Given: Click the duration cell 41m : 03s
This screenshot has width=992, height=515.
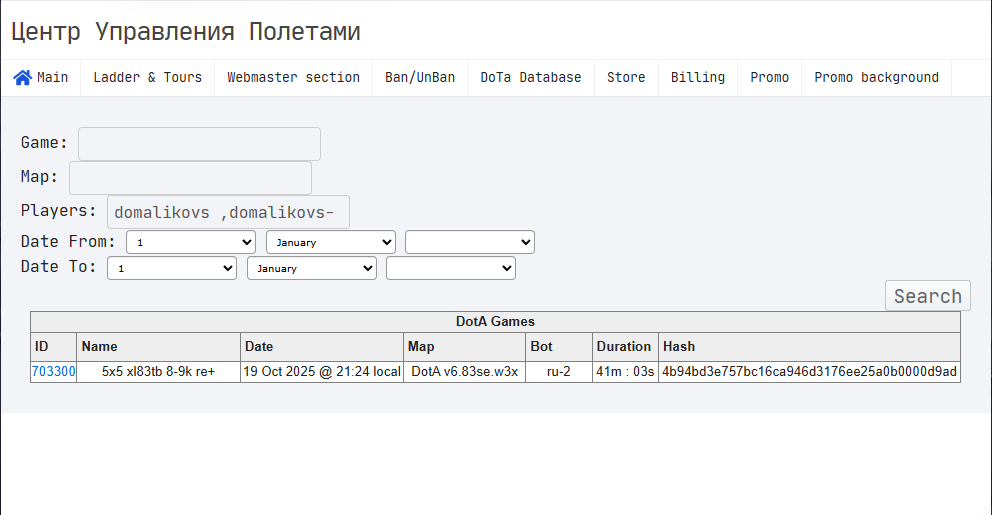Looking at the screenshot, I should click(625, 371).
